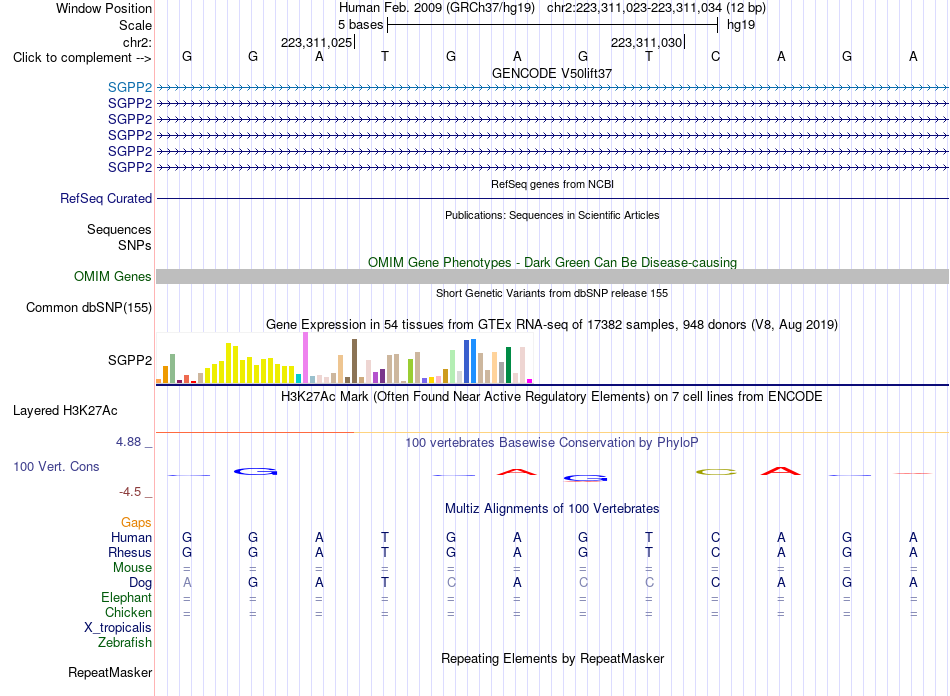Screen dimensions: 950x696
Task: Click 'chr2:223,311,023-223,311,034 (12 bp)' position text
Action: [656, 8]
